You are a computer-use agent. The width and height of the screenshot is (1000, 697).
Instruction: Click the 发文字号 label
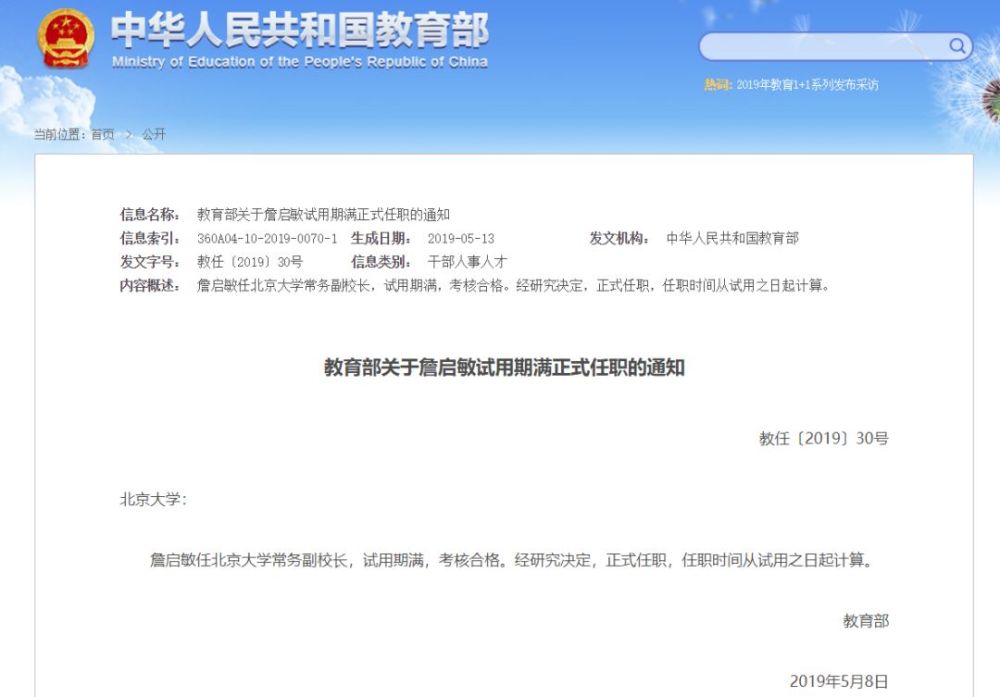(x=150, y=262)
